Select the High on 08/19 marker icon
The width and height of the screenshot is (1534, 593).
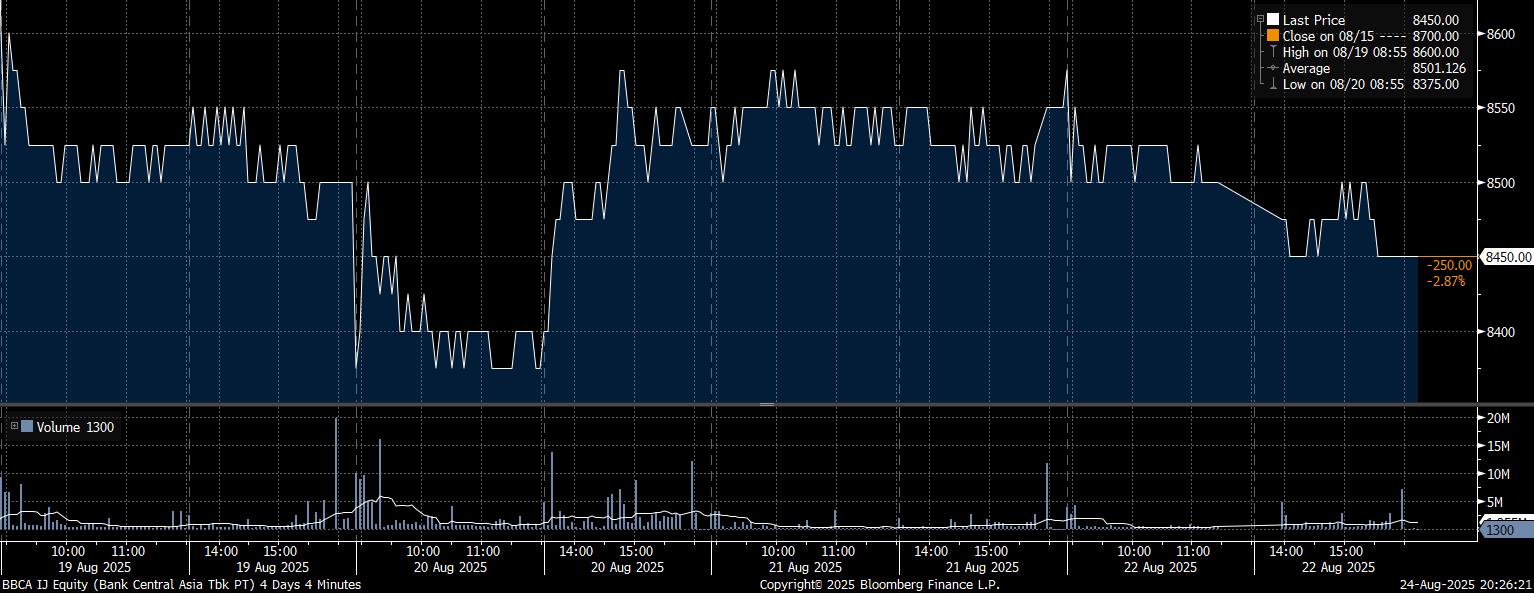point(1273,52)
